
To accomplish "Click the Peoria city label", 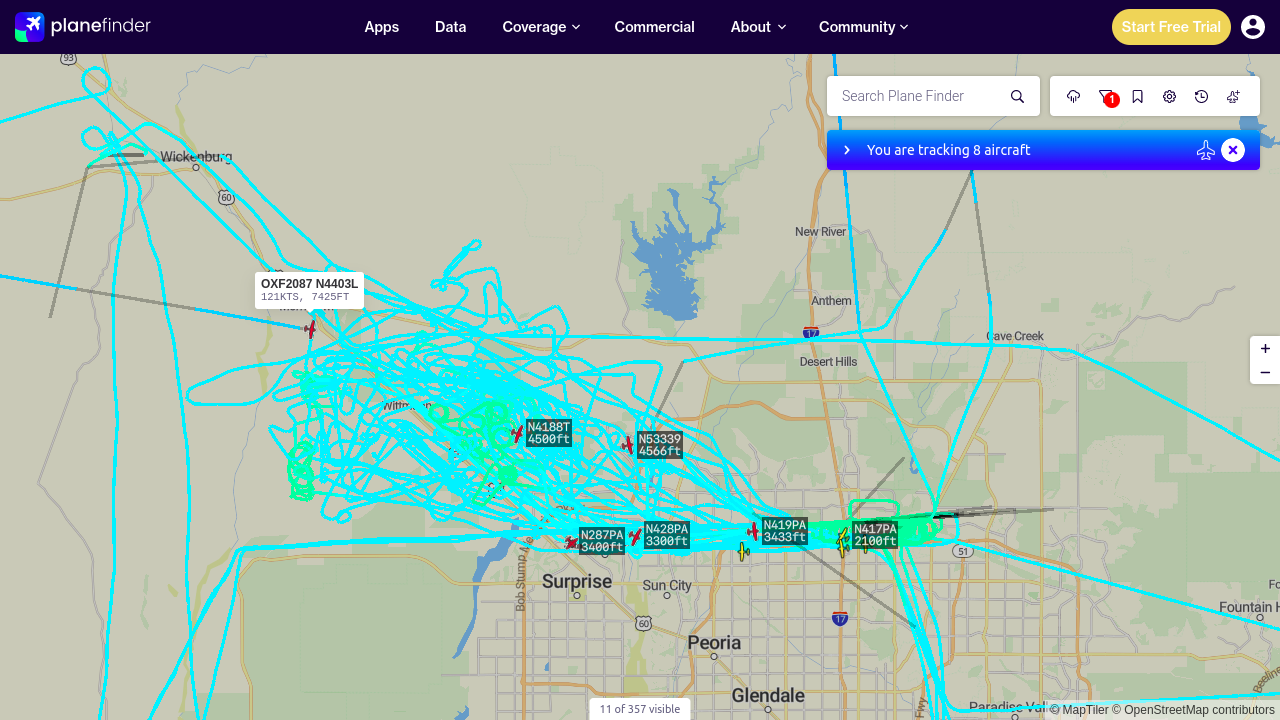I will [714, 642].
